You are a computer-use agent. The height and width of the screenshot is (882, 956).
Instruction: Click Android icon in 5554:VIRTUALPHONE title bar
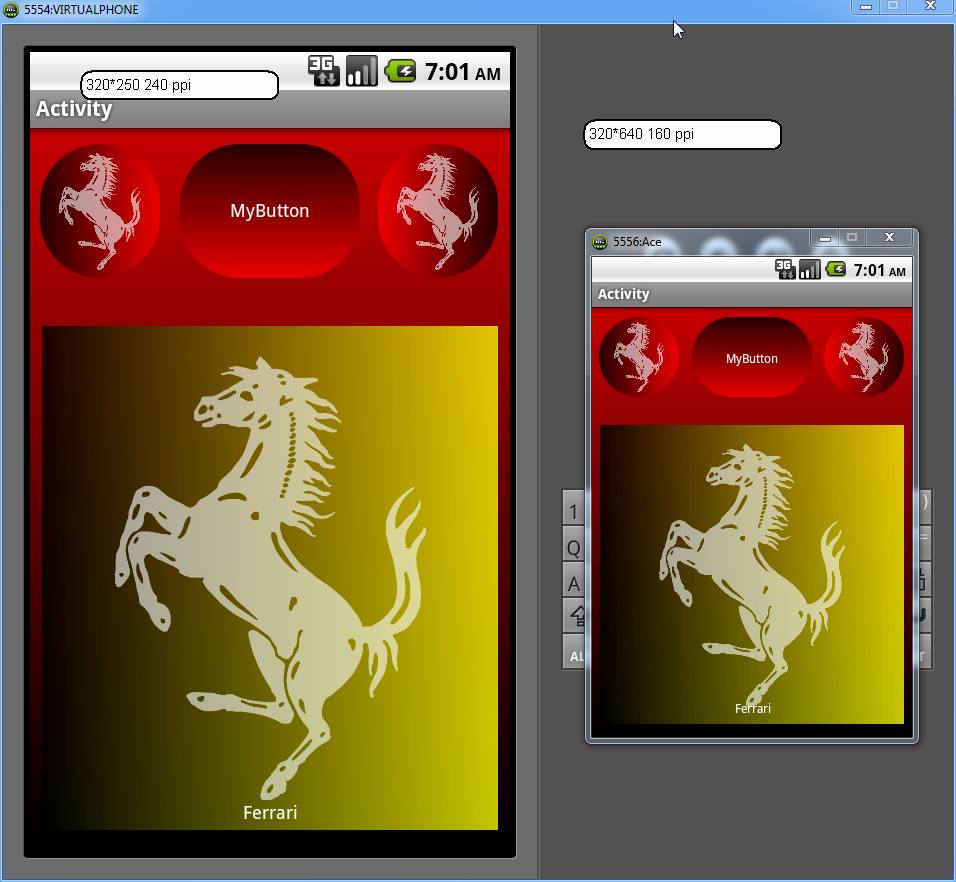coord(12,10)
